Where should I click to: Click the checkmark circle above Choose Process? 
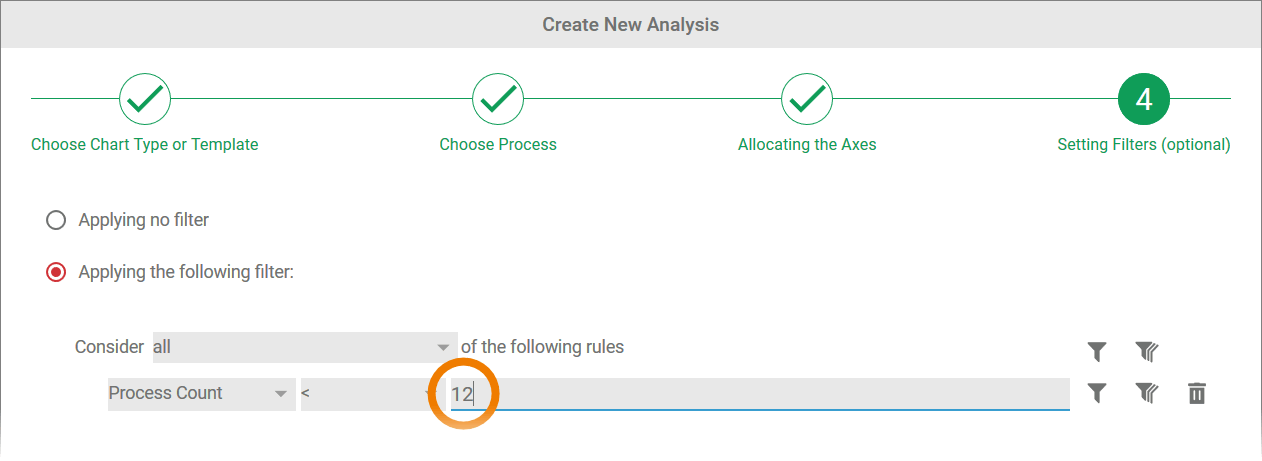click(498, 98)
